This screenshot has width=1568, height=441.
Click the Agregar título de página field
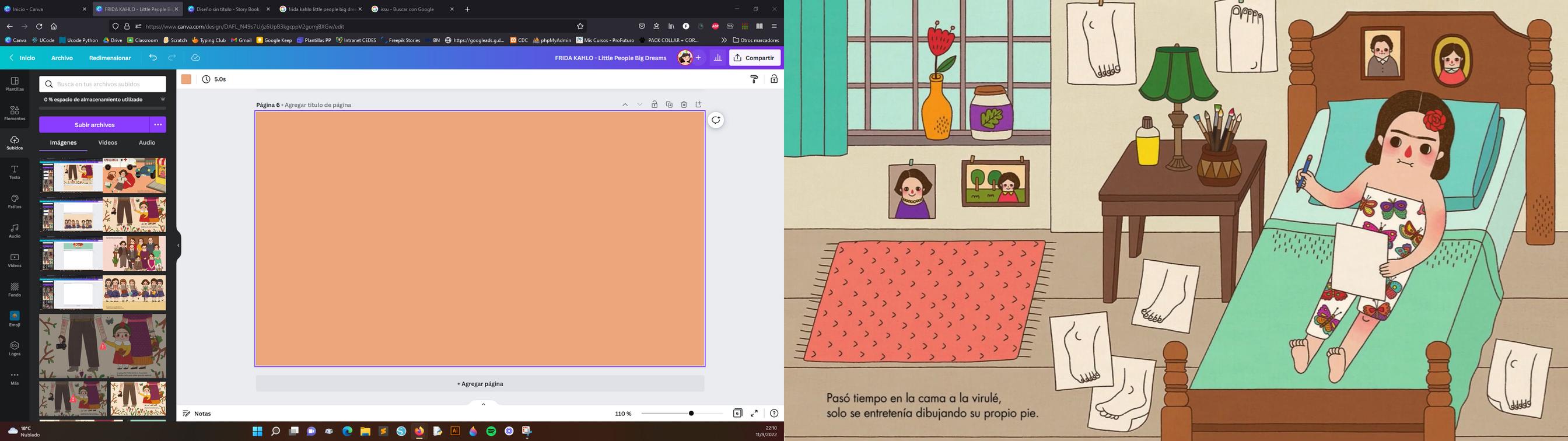(x=318, y=105)
